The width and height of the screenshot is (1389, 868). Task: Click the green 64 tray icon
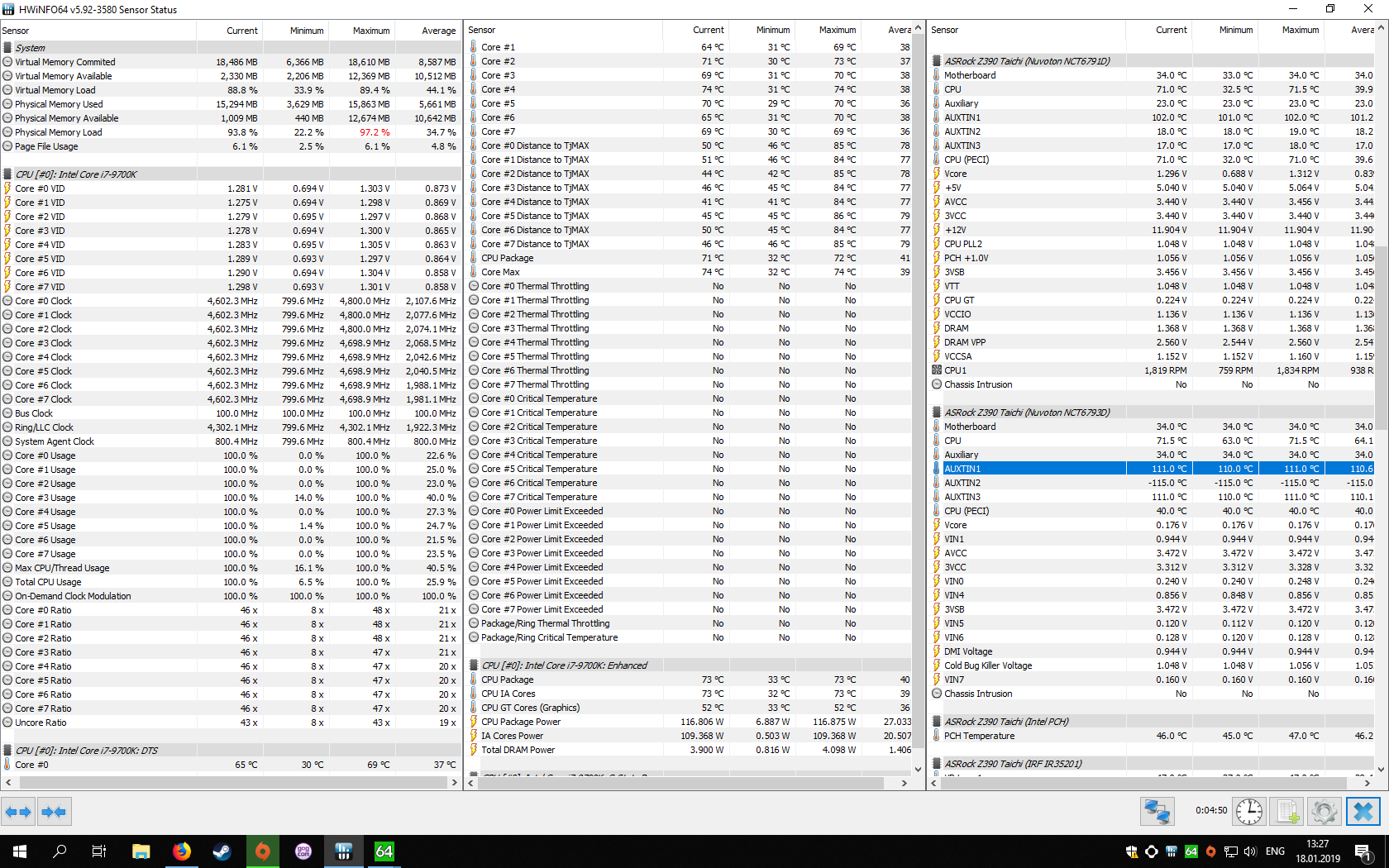pyautogui.click(x=1191, y=851)
